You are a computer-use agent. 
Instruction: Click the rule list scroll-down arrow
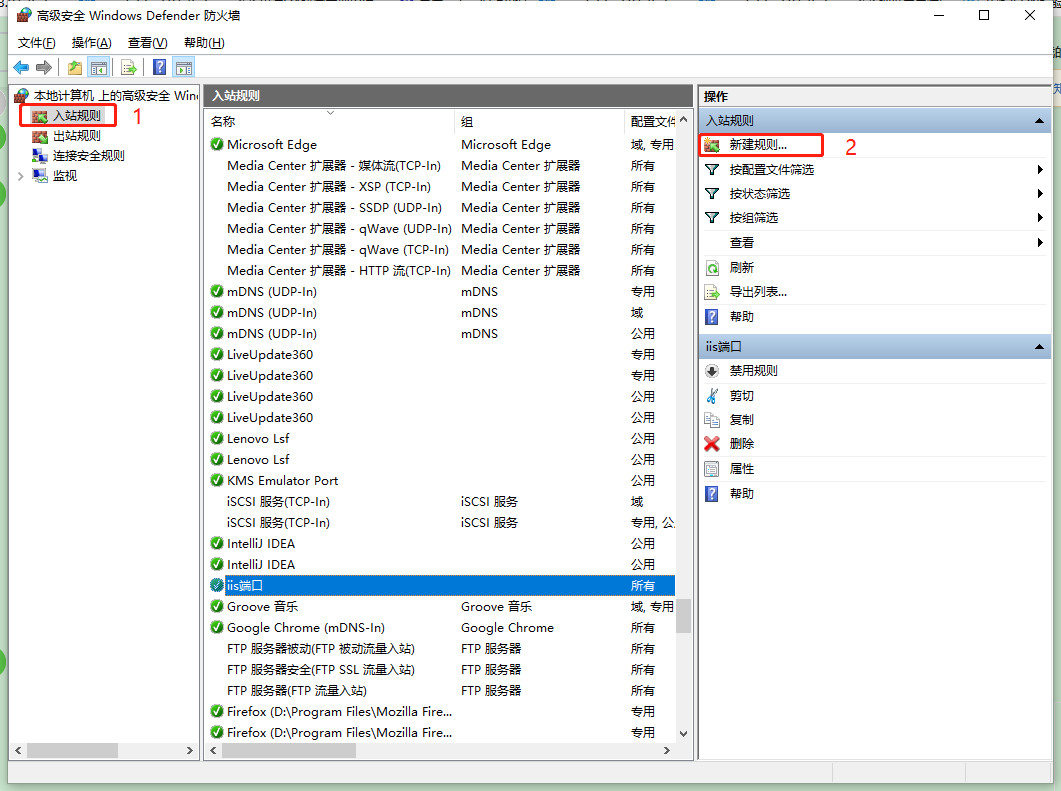pyautogui.click(x=683, y=733)
